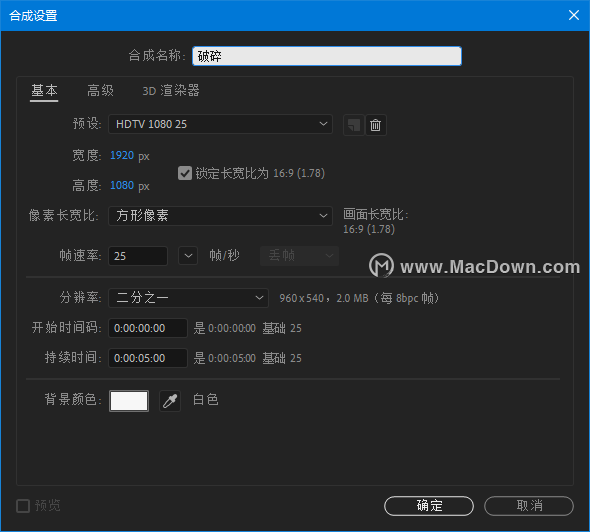Viewport: 590px width, 532px height.
Task: Click the frame rate 25 input field
Action: tap(138, 256)
